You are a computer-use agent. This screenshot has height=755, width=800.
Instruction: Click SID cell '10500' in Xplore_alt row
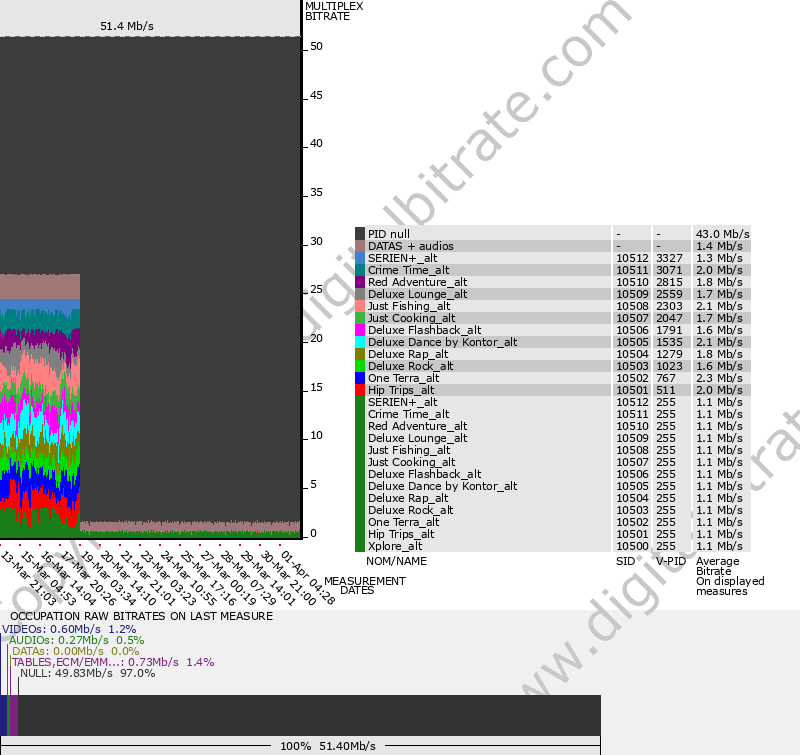[633, 546]
